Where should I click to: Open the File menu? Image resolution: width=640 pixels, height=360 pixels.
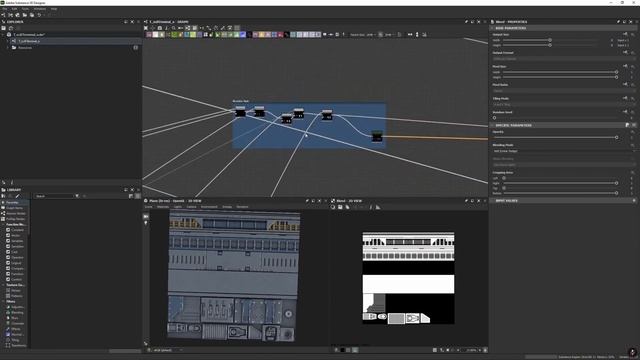[4, 9]
